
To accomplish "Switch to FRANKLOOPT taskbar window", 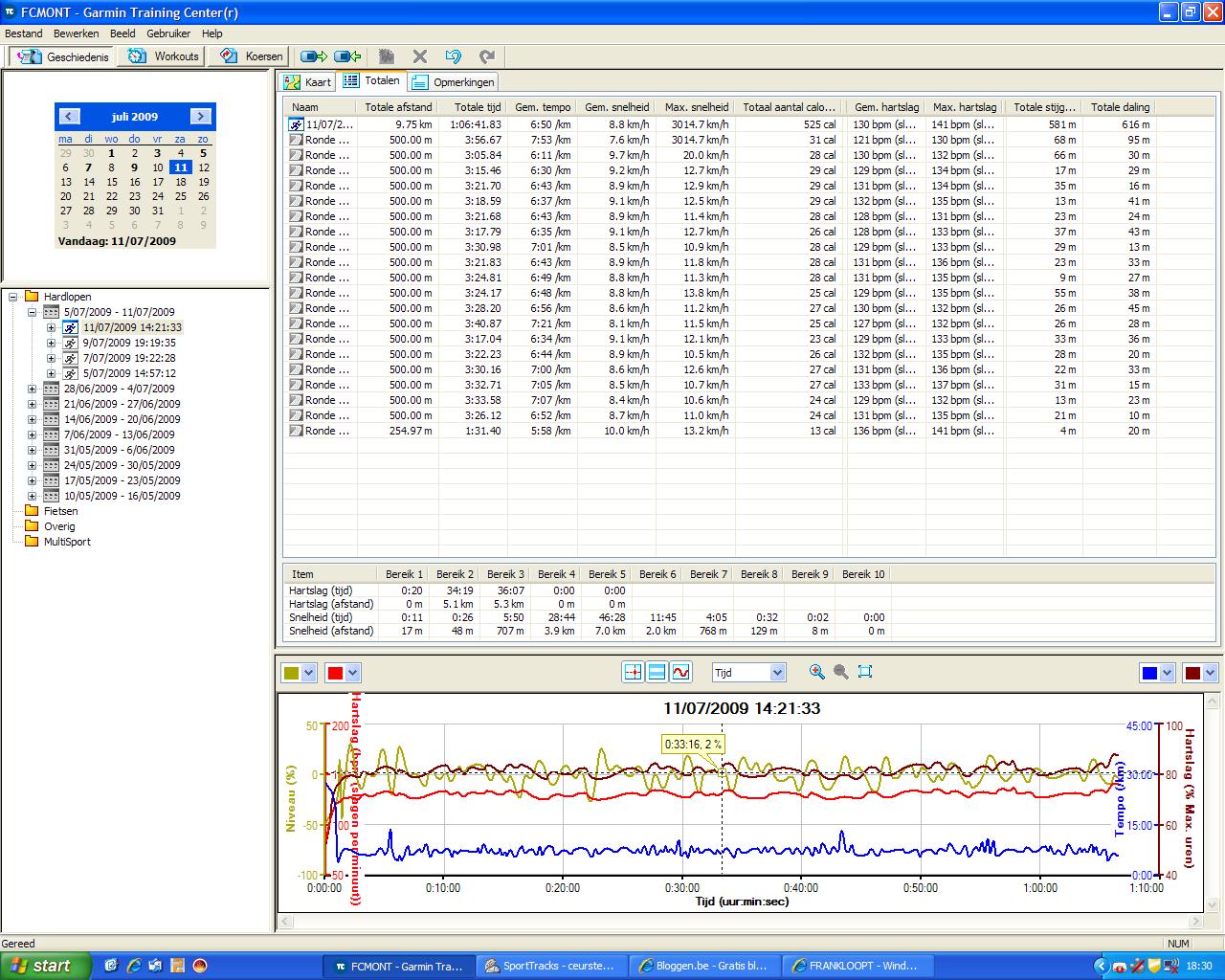I will pyautogui.click(x=858, y=966).
